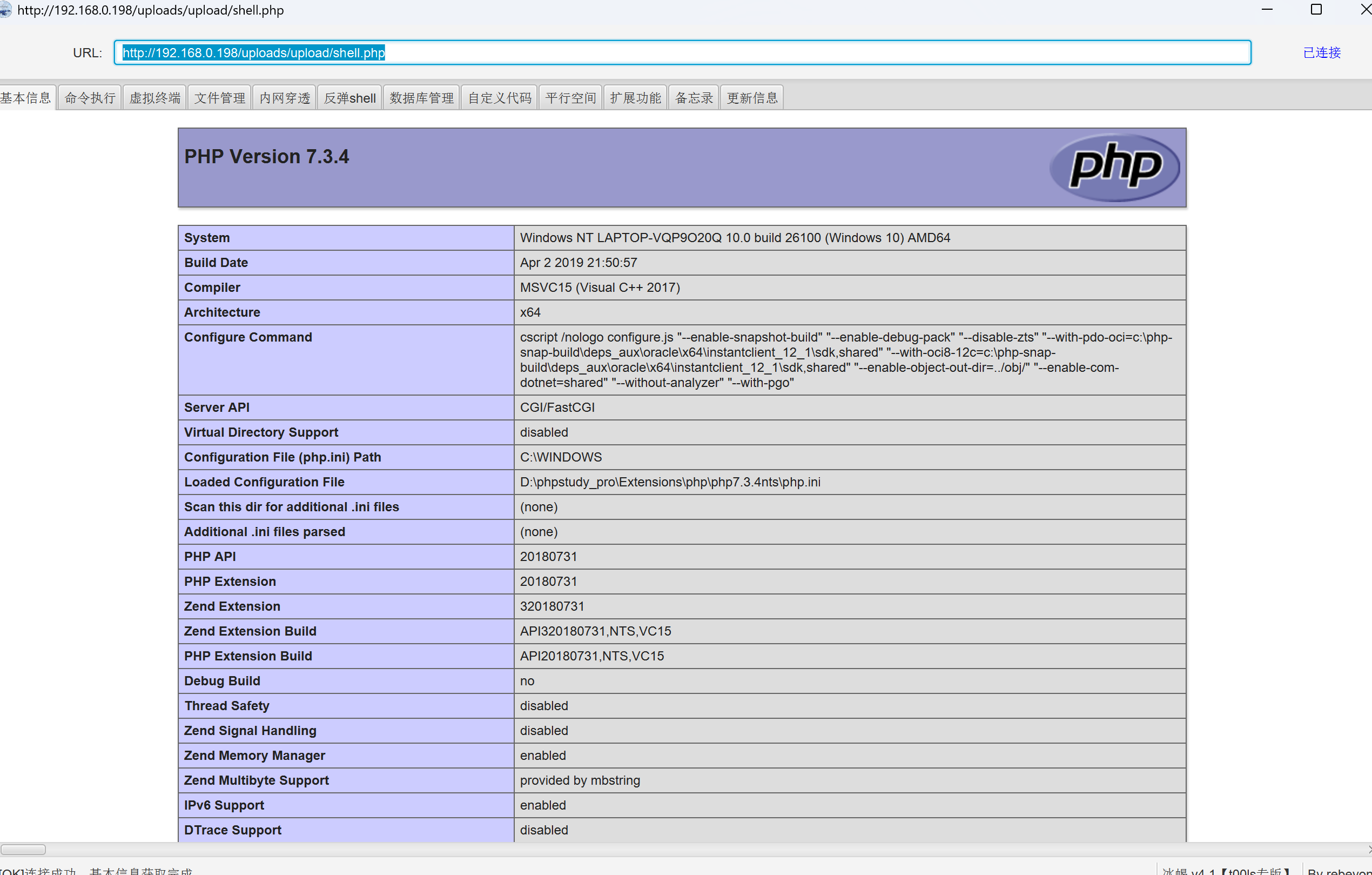Click the Configure Command label
1372x875 pixels.
pos(248,337)
